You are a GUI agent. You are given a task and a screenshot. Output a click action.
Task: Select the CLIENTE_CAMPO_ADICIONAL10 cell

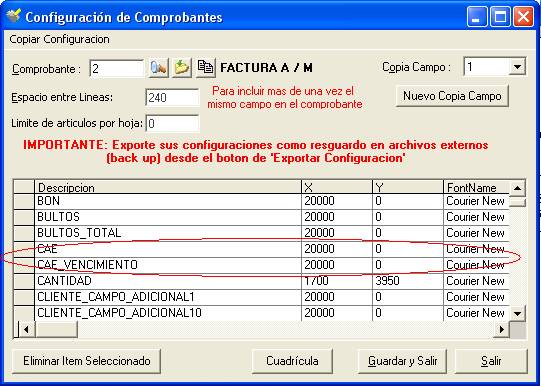[x=168, y=313]
